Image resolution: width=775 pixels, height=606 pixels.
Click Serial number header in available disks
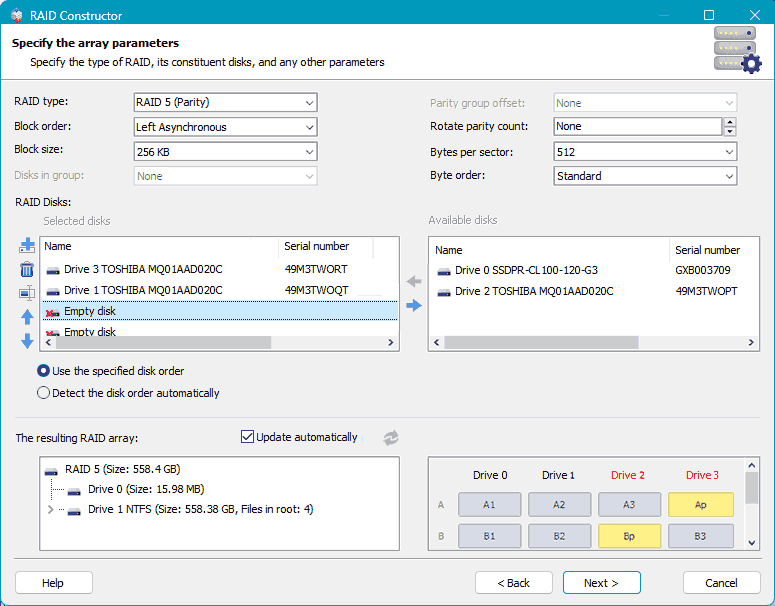pos(714,250)
